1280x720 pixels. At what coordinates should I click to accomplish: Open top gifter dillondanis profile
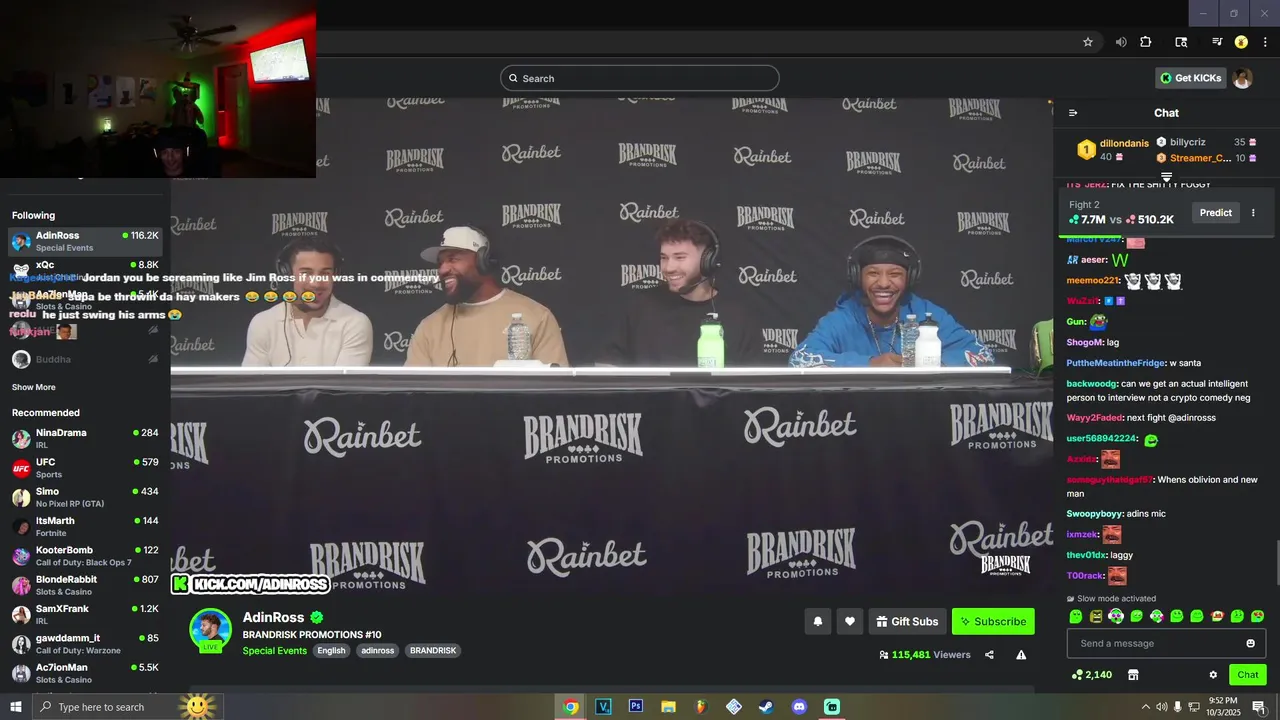1124,143
